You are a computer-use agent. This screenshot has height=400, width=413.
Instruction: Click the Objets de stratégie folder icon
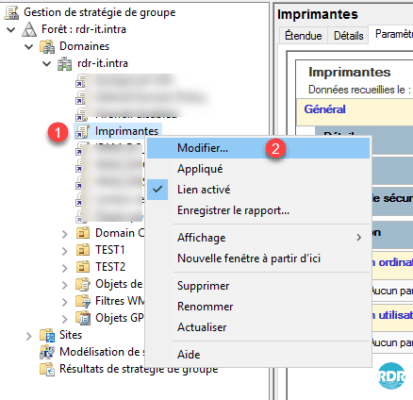[x=82, y=284]
